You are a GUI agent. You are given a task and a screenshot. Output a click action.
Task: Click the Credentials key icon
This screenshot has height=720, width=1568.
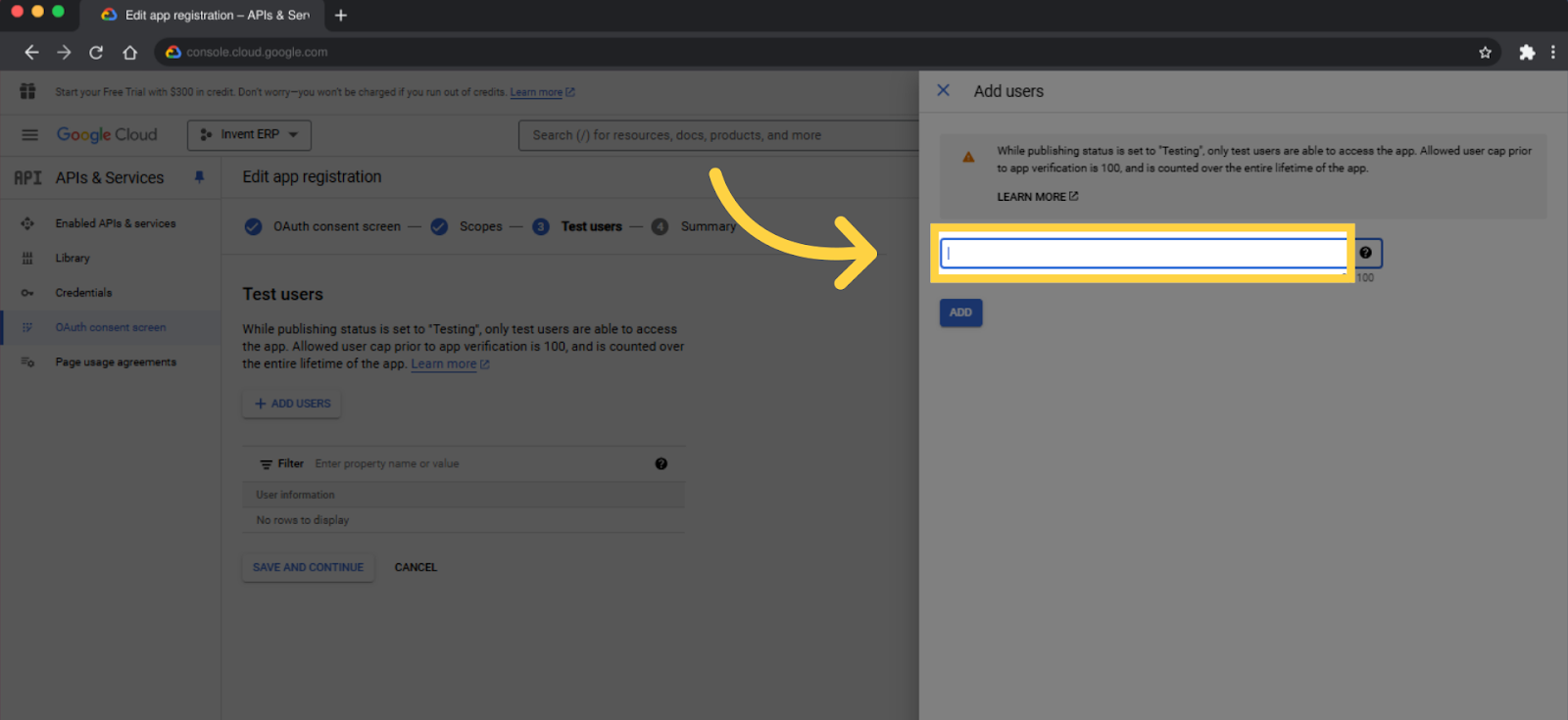click(27, 293)
